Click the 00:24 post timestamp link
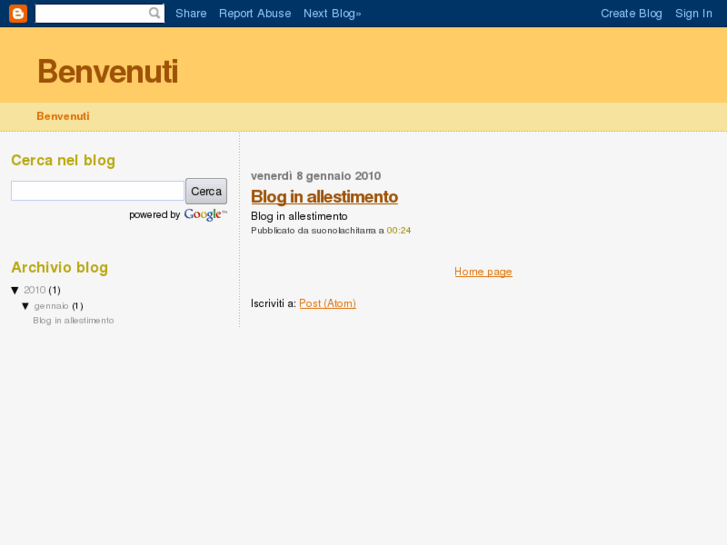The height and width of the screenshot is (545, 727). coord(399,231)
